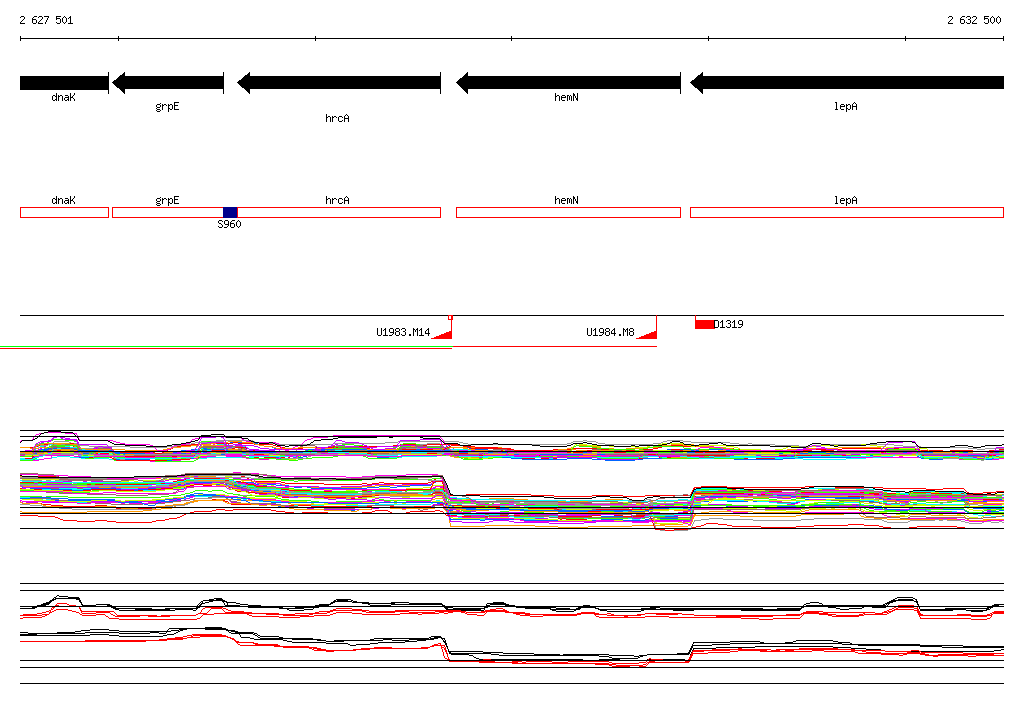1024x714 pixels.
Task: Click the green line segment at left
Action: pyautogui.click(x=226, y=346)
